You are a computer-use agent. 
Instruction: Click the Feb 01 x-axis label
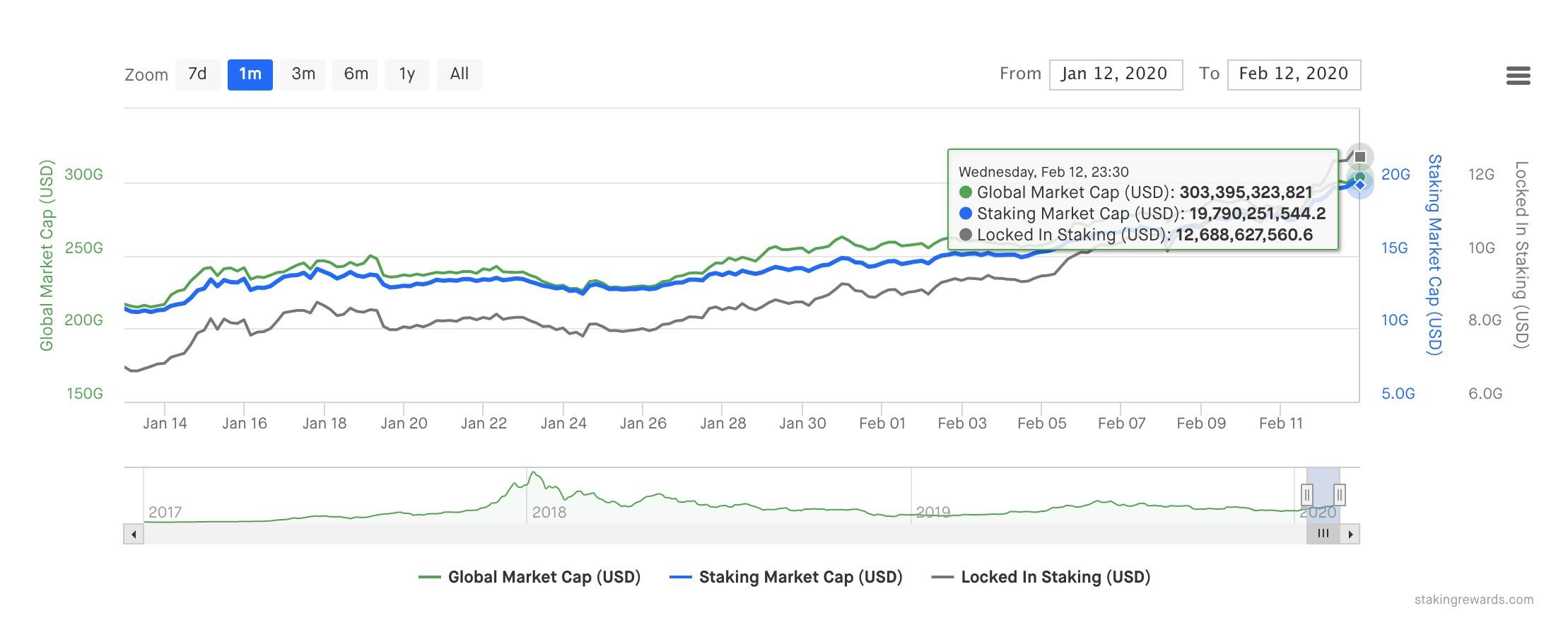[882, 424]
